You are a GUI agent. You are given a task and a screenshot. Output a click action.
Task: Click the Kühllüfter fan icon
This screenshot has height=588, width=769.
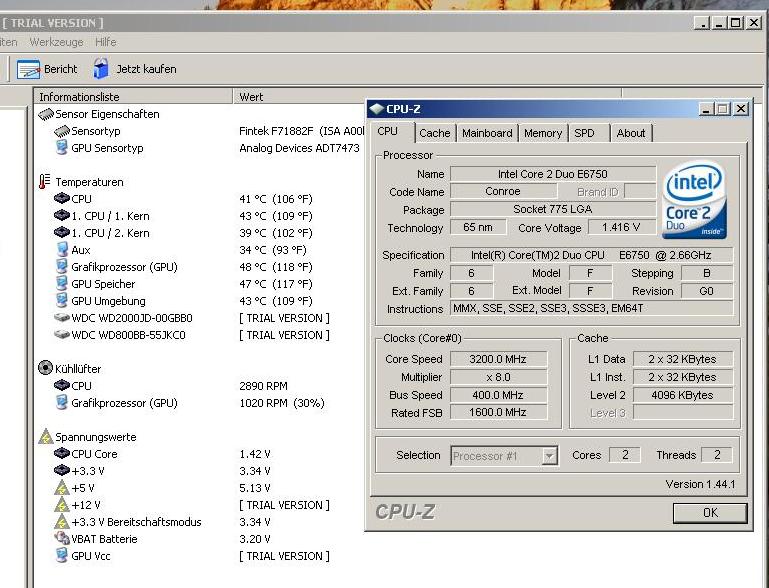point(45,368)
